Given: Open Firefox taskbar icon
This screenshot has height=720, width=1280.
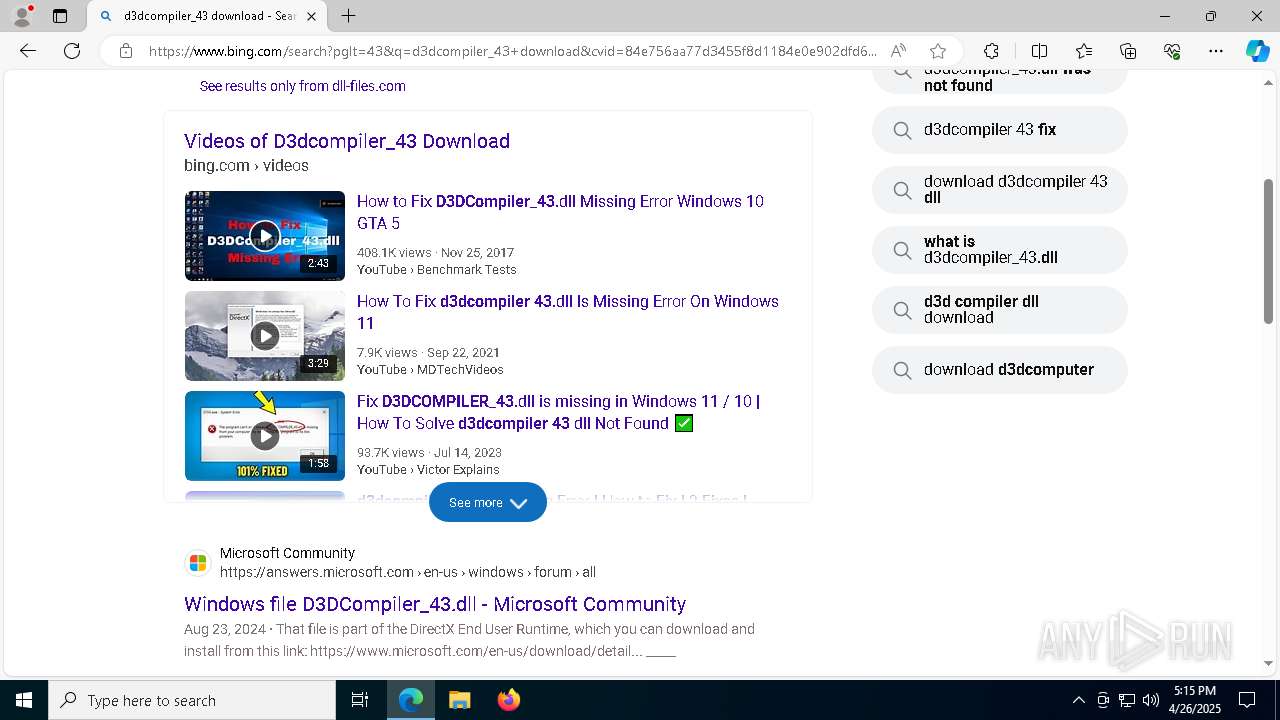Looking at the screenshot, I should [x=508, y=700].
